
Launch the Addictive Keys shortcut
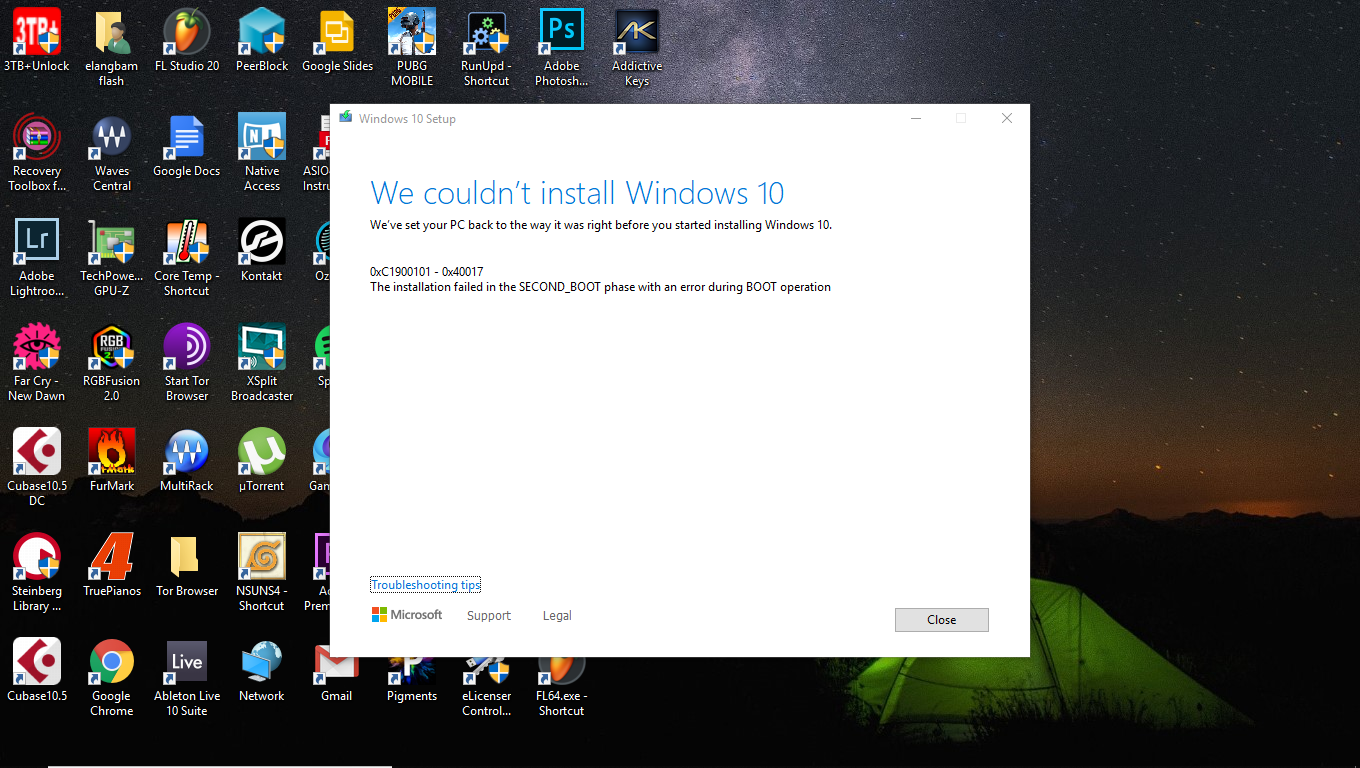tap(637, 48)
